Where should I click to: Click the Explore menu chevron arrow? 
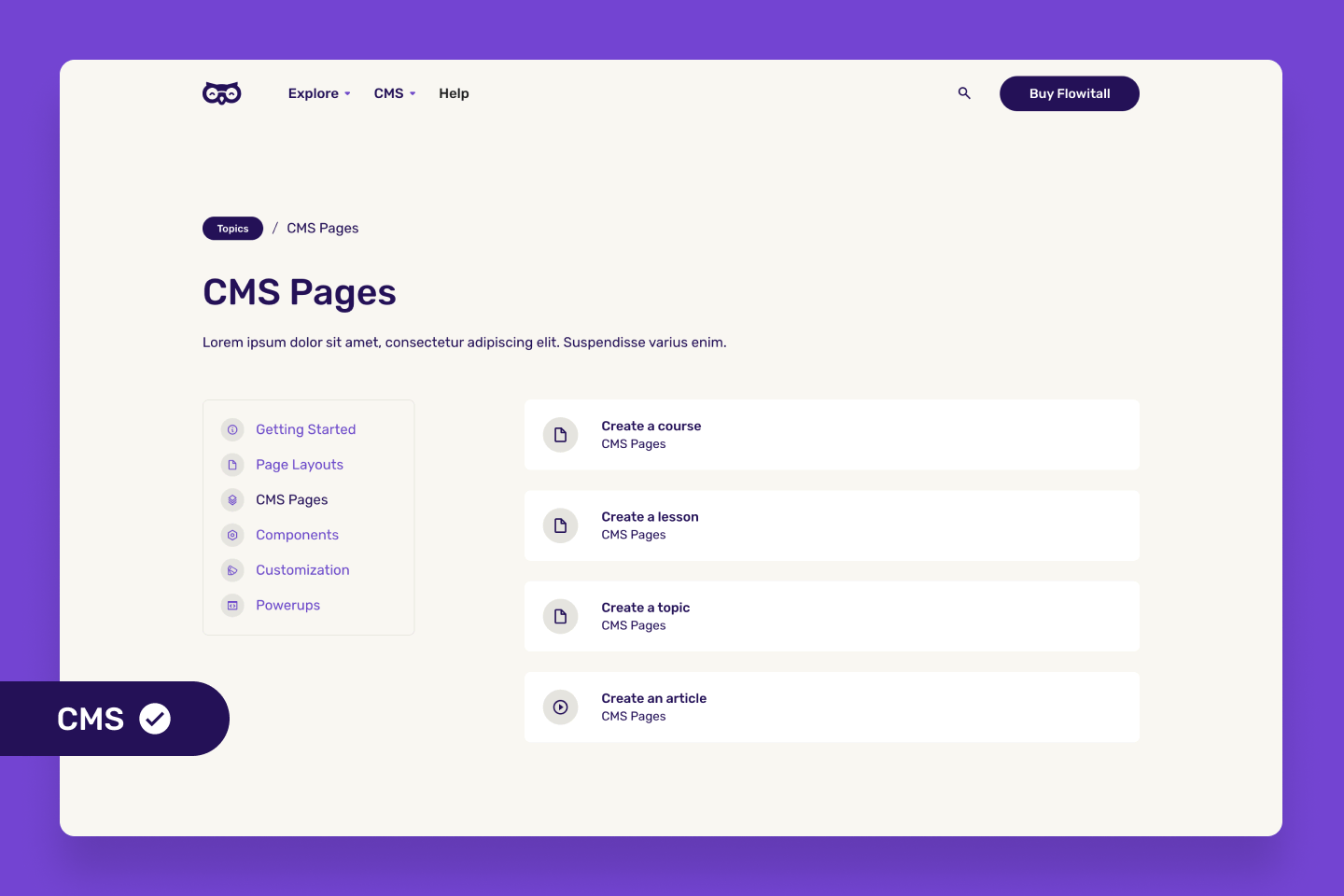coord(347,93)
